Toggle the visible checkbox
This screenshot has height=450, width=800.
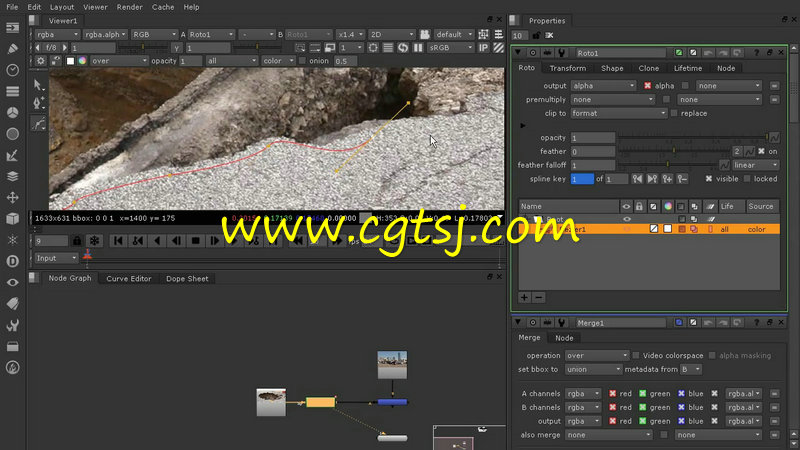pyautogui.click(x=709, y=179)
